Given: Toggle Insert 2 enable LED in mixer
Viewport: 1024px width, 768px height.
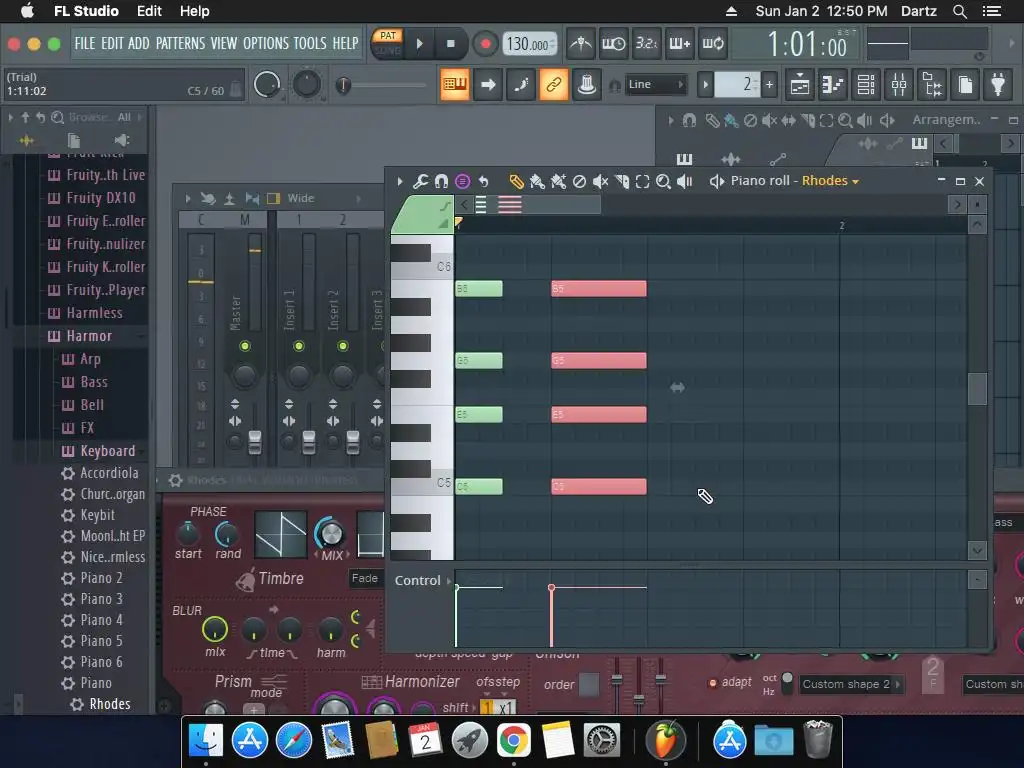Looking at the screenshot, I should pos(342,346).
